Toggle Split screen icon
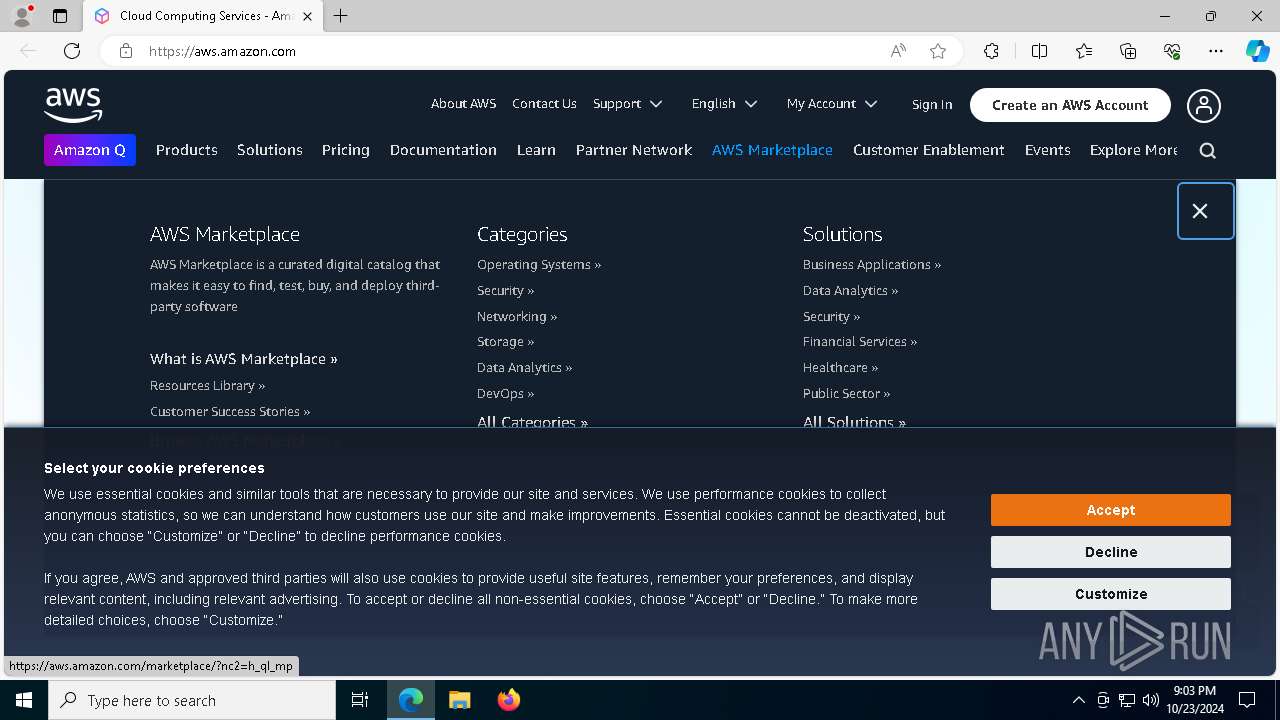 click(x=1039, y=51)
